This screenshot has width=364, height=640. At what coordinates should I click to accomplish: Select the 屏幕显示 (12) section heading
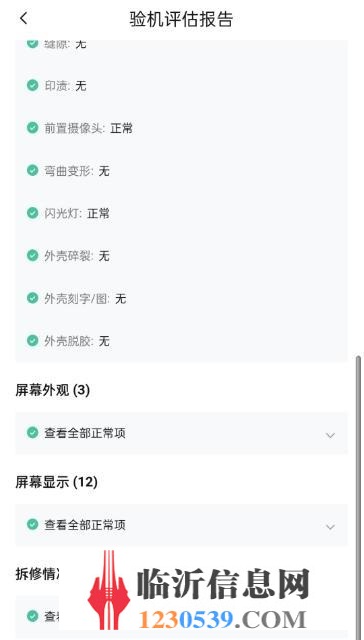click(x=56, y=482)
